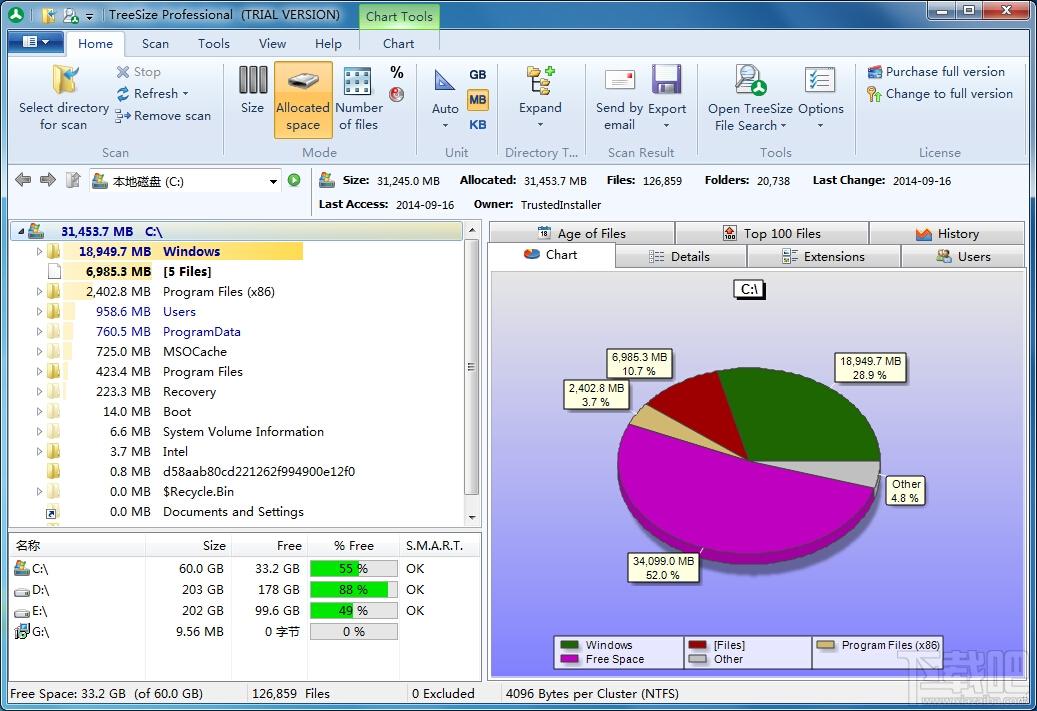The image size is (1037, 711).
Task: Click the small pie chart icon under percent
Action: click(397, 94)
